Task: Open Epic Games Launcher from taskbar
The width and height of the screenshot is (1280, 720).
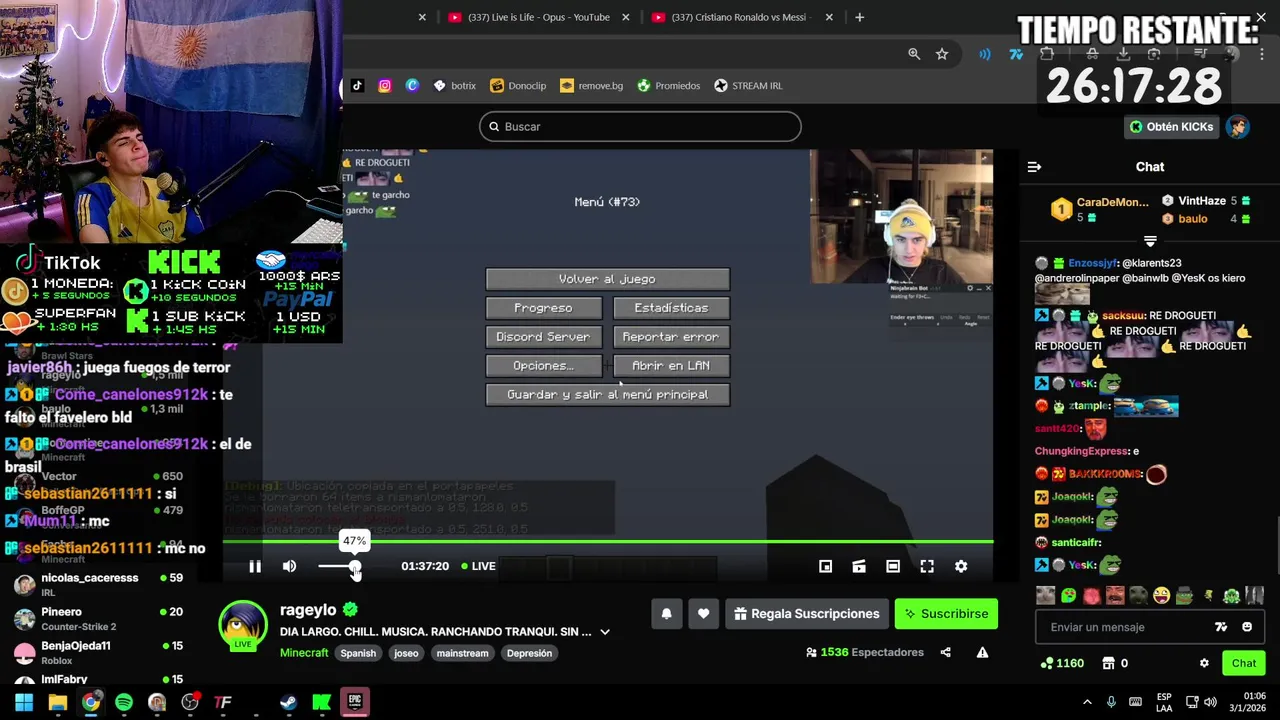Action: tap(355, 703)
